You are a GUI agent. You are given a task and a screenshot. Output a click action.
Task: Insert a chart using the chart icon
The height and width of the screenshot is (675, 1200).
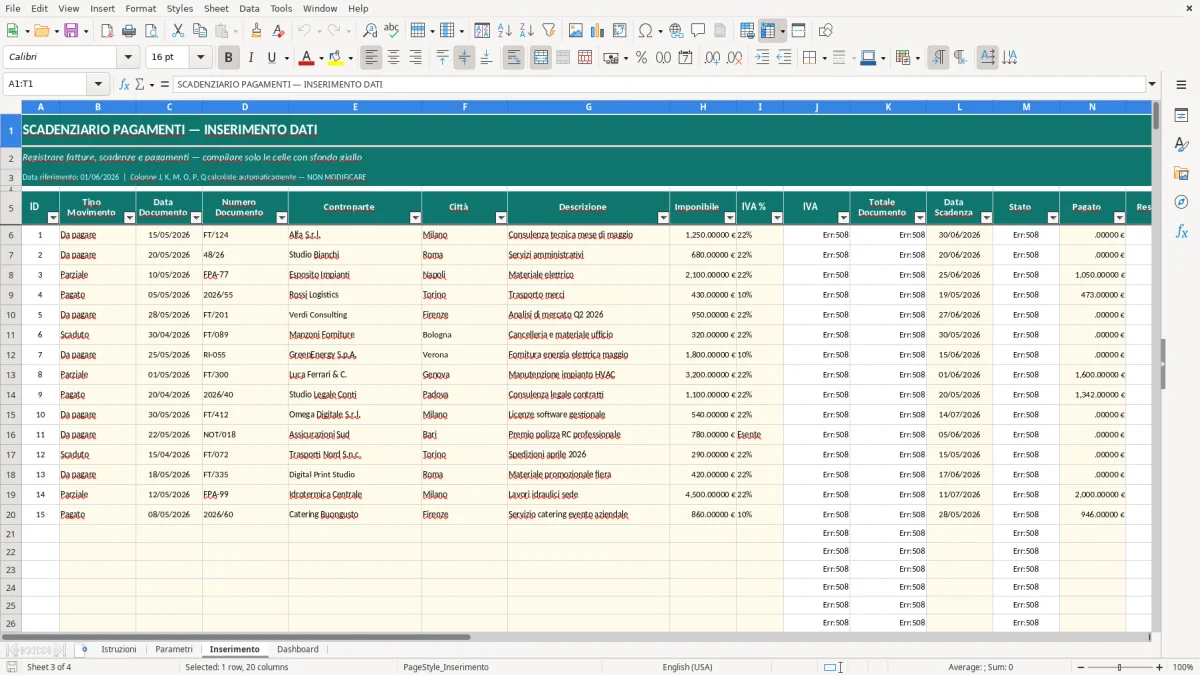[x=598, y=31]
